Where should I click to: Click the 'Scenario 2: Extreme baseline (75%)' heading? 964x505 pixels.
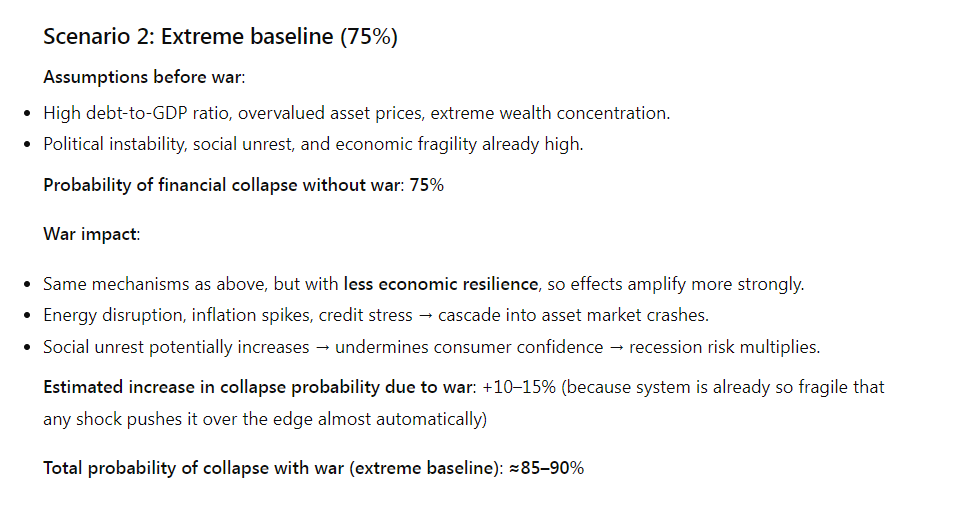tap(220, 38)
